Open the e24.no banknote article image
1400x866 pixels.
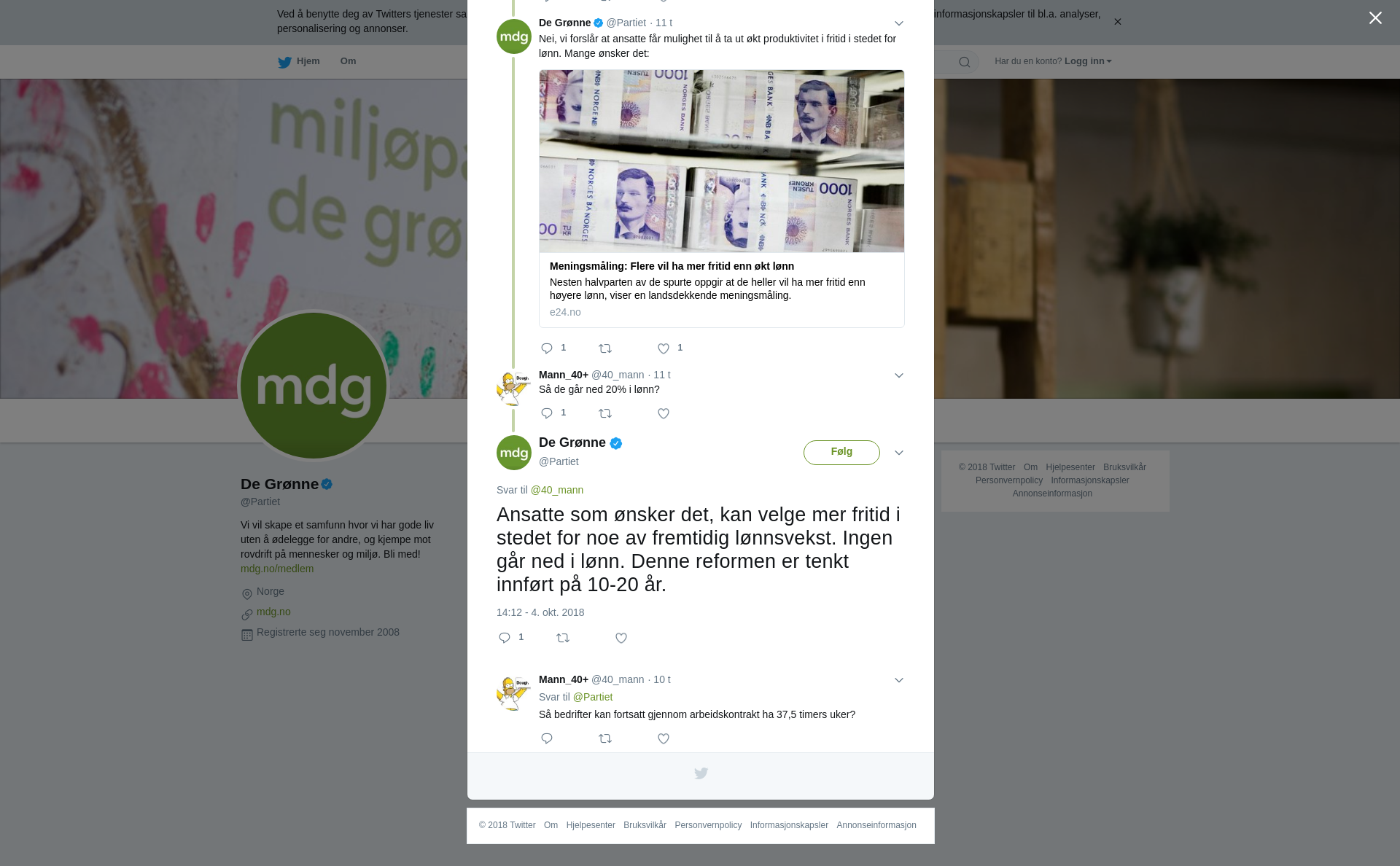[x=722, y=161]
